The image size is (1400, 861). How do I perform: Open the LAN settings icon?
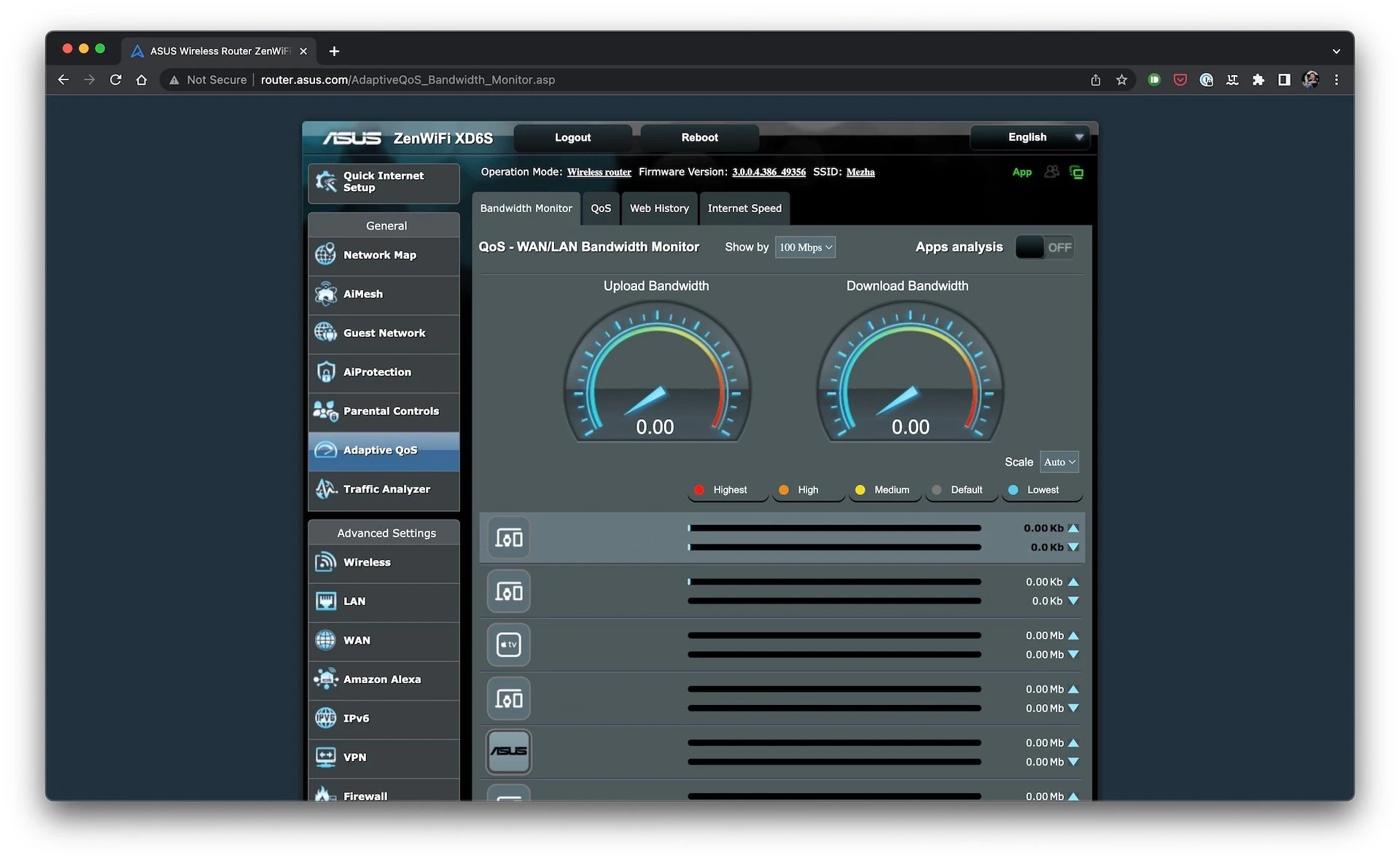[325, 601]
